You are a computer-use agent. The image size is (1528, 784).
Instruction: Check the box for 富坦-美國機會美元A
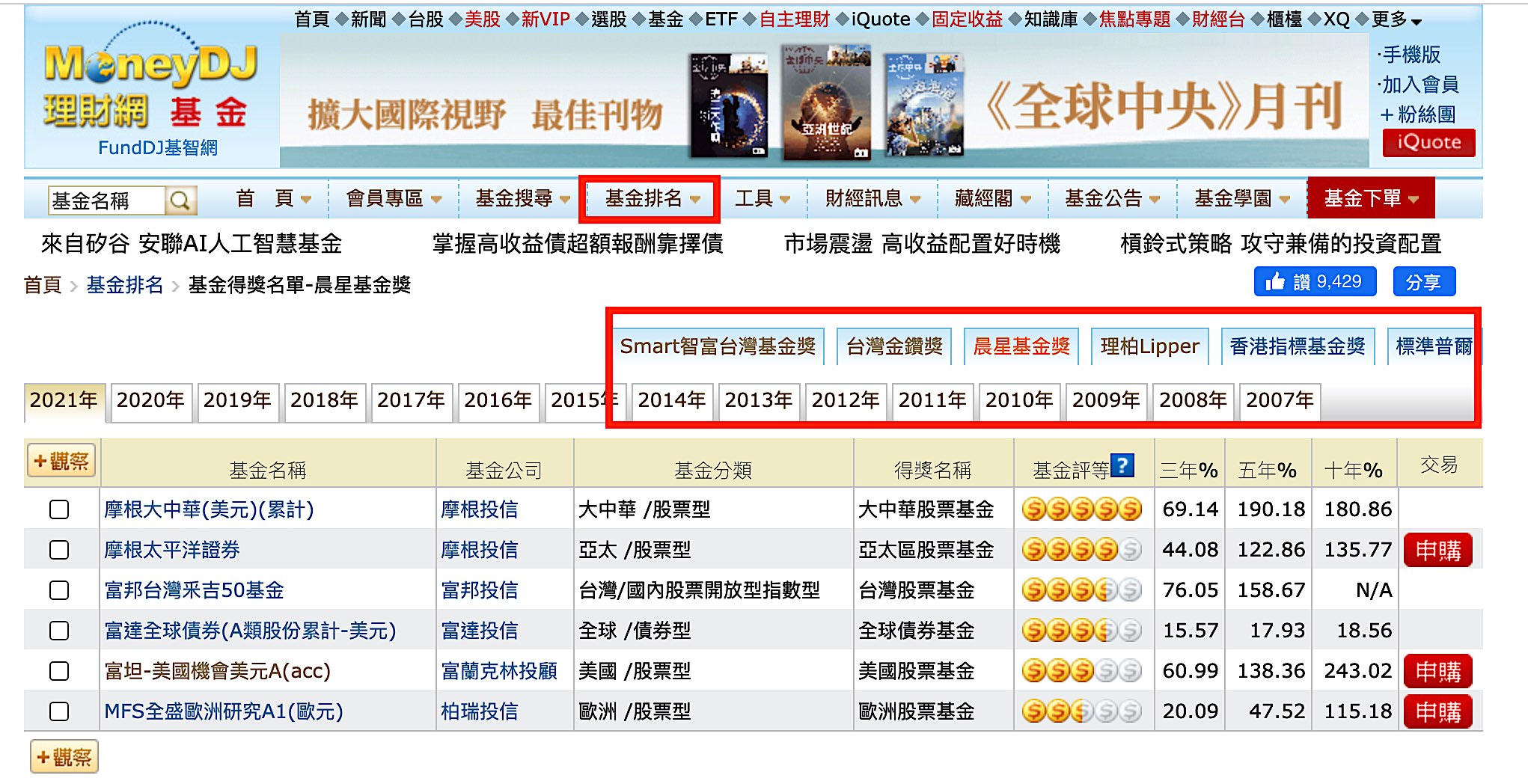pyautogui.click(x=59, y=671)
